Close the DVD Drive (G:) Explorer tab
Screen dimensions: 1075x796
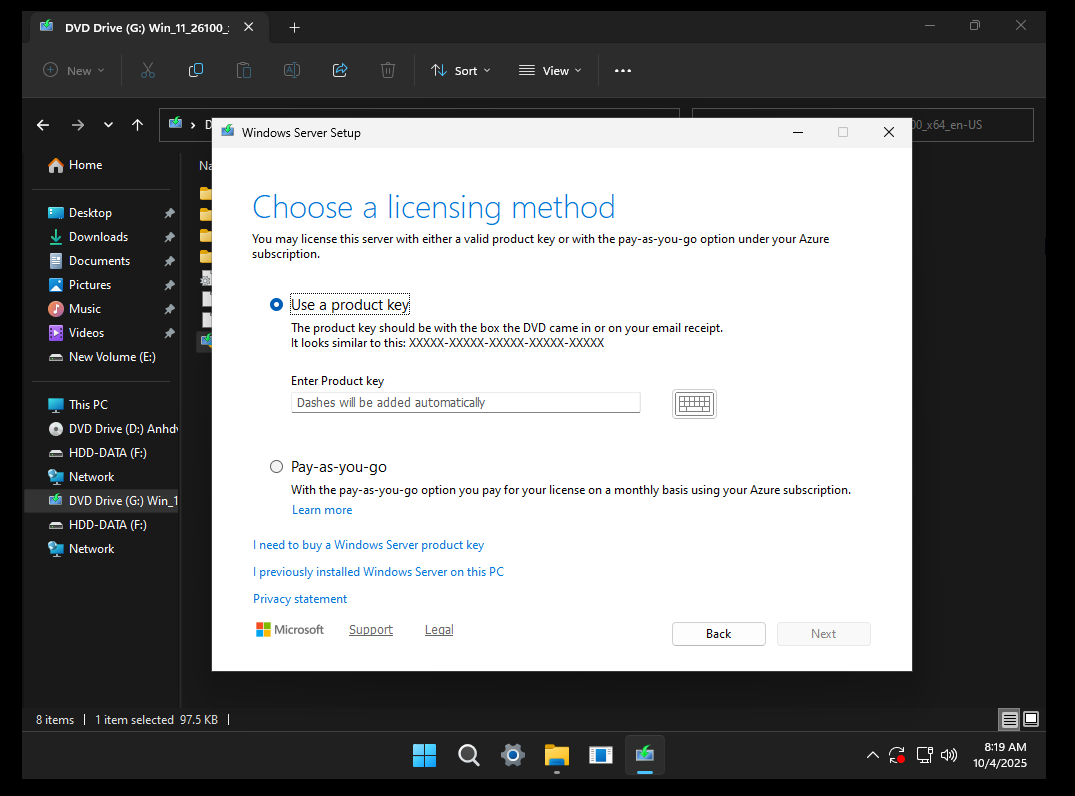[249, 27]
